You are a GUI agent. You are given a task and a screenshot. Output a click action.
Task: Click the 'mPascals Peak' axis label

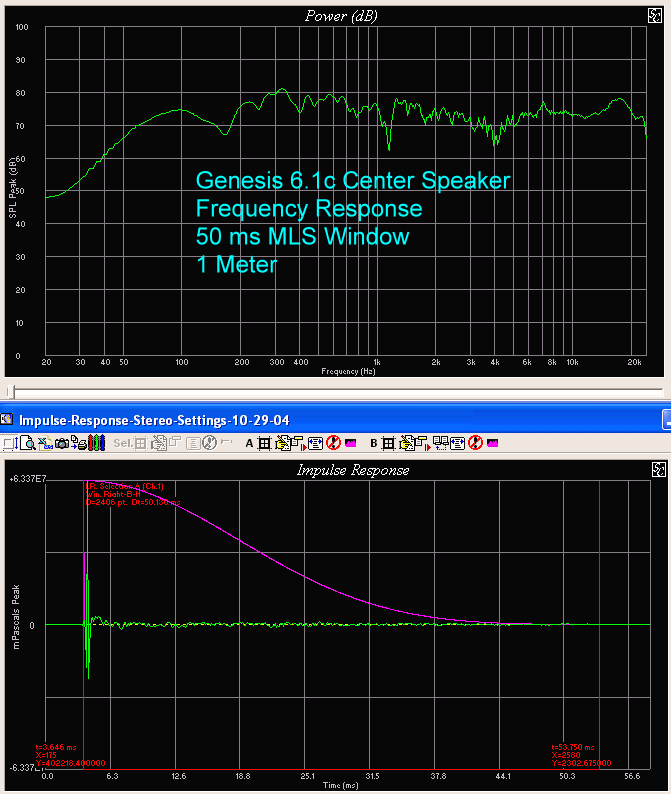pyautogui.click(x=16, y=617)
